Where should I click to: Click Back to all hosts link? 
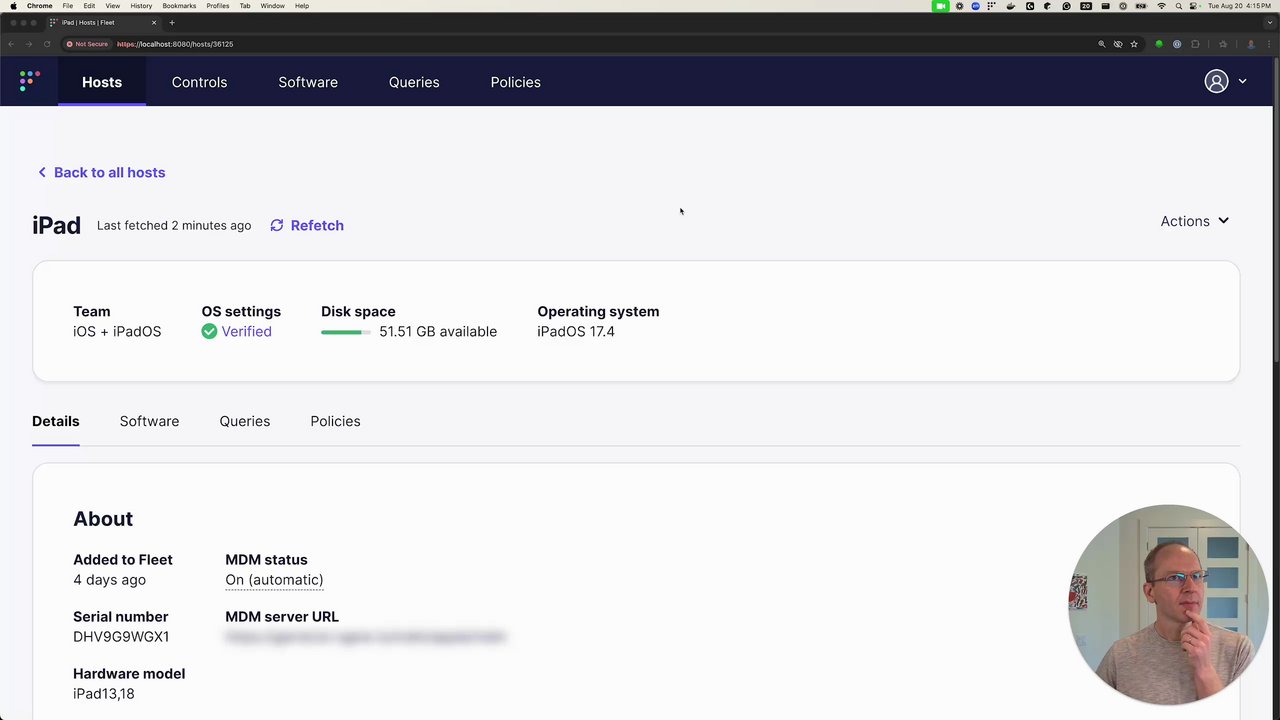tap(101, 172)
